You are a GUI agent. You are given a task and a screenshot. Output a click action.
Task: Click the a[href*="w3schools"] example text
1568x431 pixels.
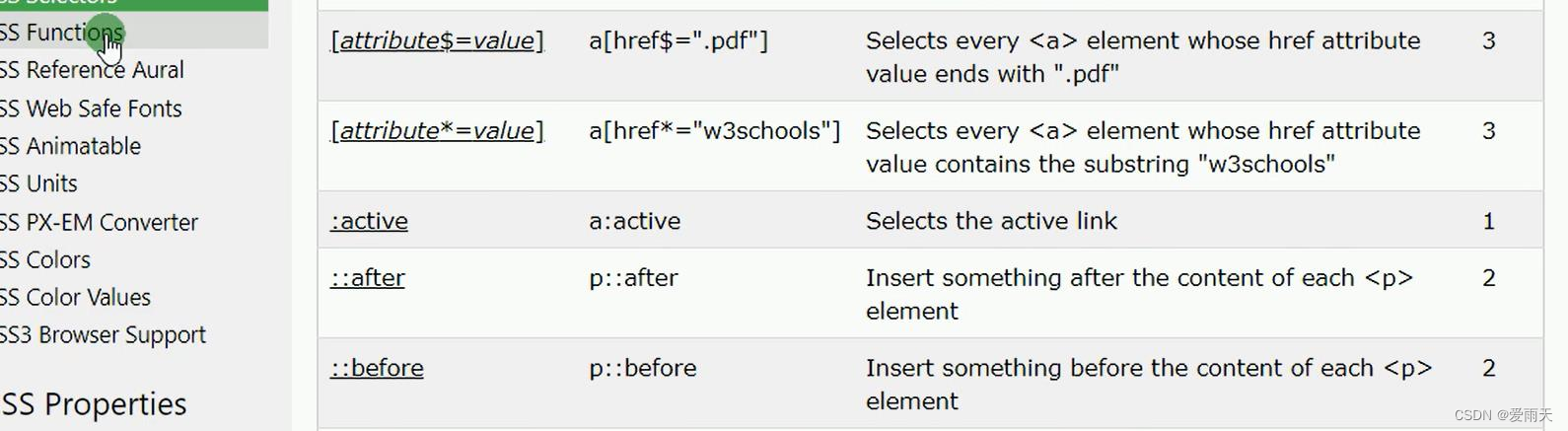714,131
